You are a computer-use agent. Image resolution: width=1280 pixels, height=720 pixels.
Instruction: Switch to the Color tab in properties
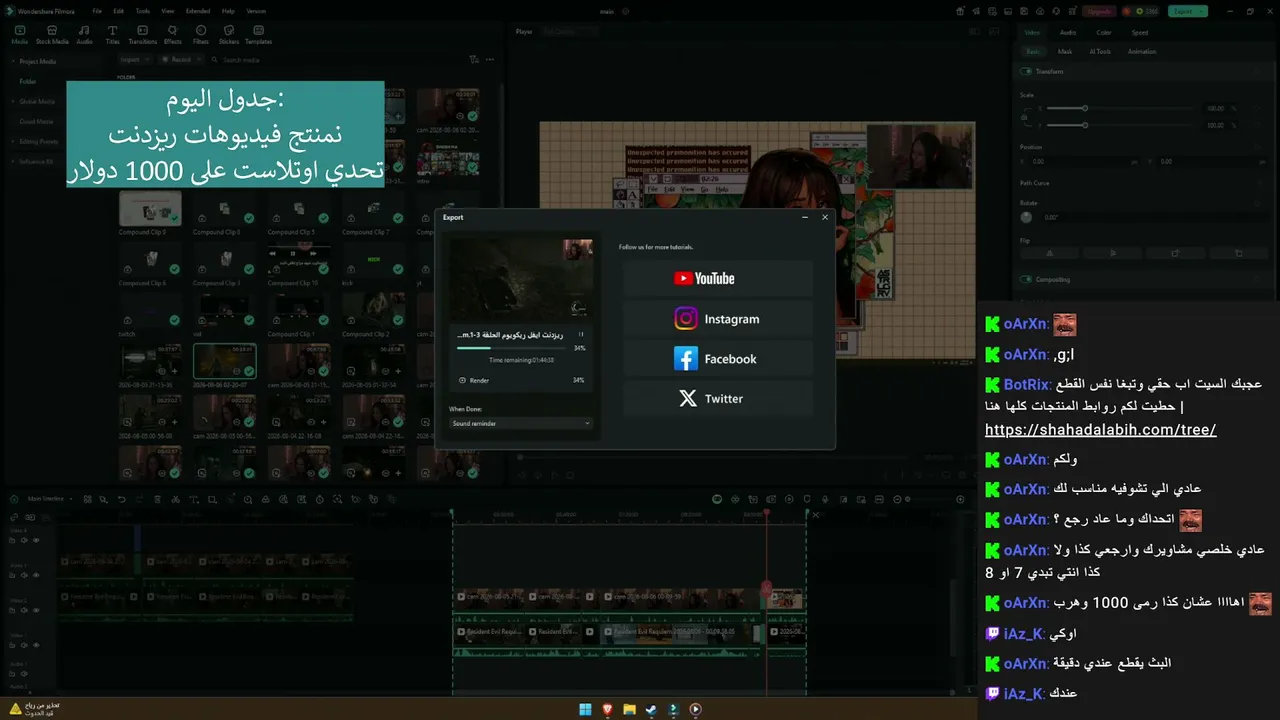pos(1104,32)
